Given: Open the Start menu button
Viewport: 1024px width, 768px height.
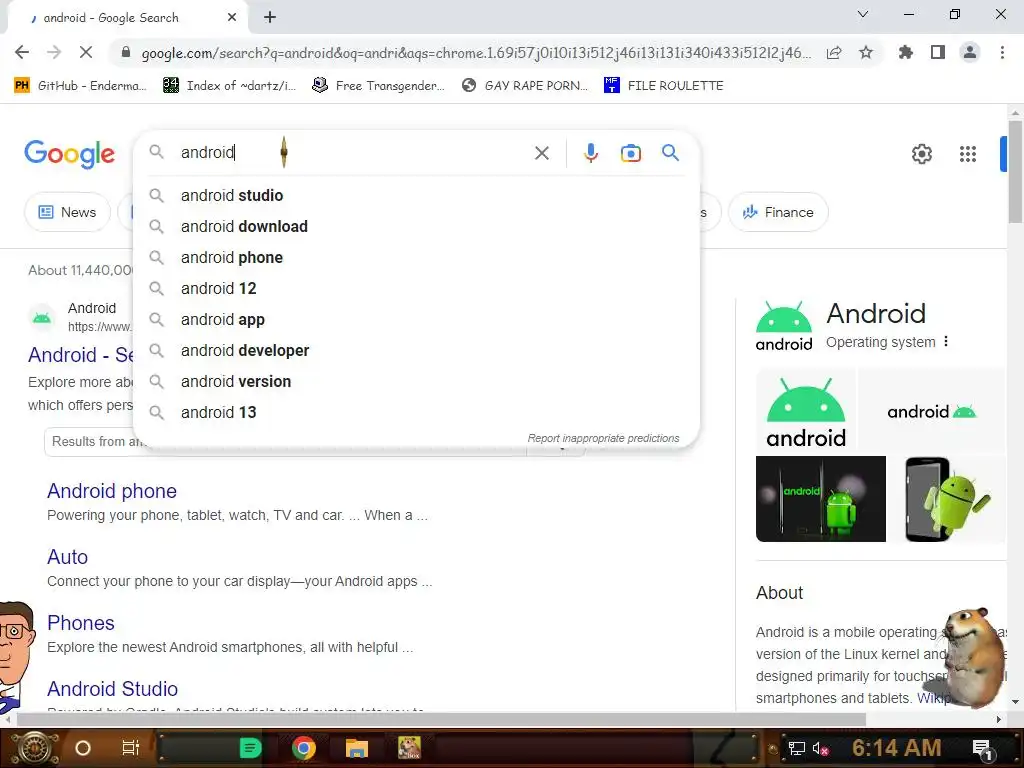Looking at the screenshot, I should pos(35,748).
